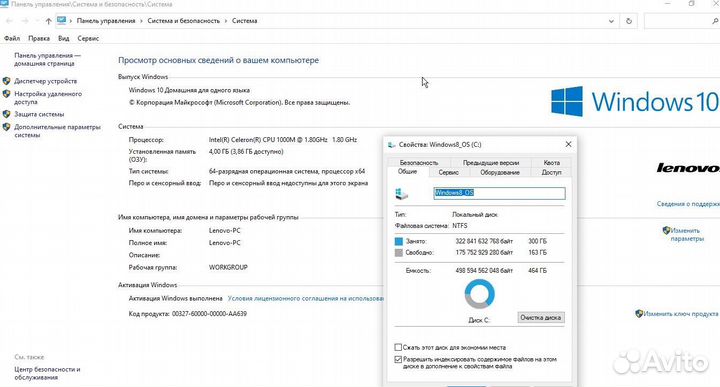Image resolution: width=720 pixels, height=387 pixels.
Task: Refresh the Control Panel address bar
Action: (629, 21)
